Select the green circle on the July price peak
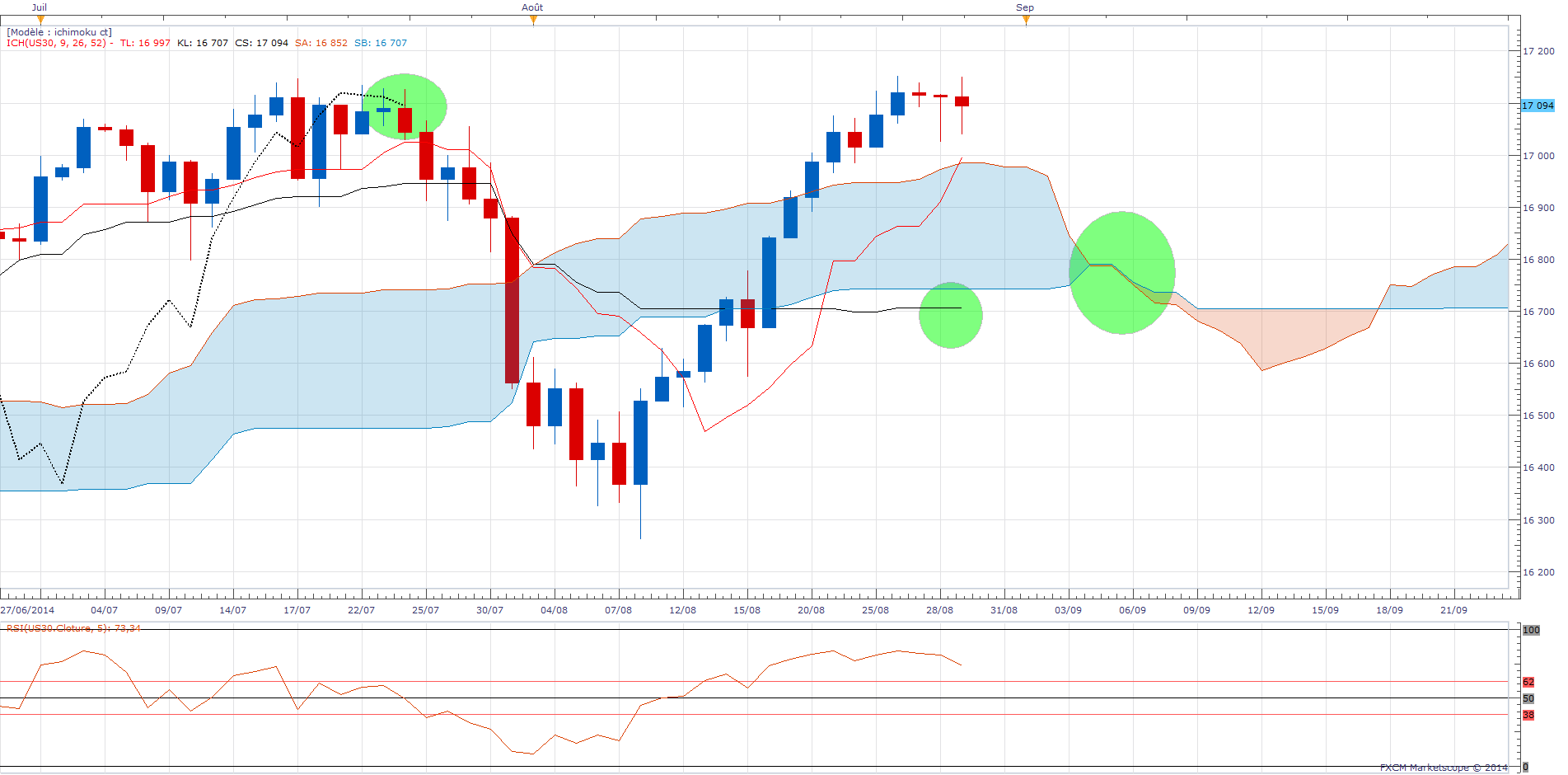This screenshot has width=1568, height=775. [x=405, y=106]
